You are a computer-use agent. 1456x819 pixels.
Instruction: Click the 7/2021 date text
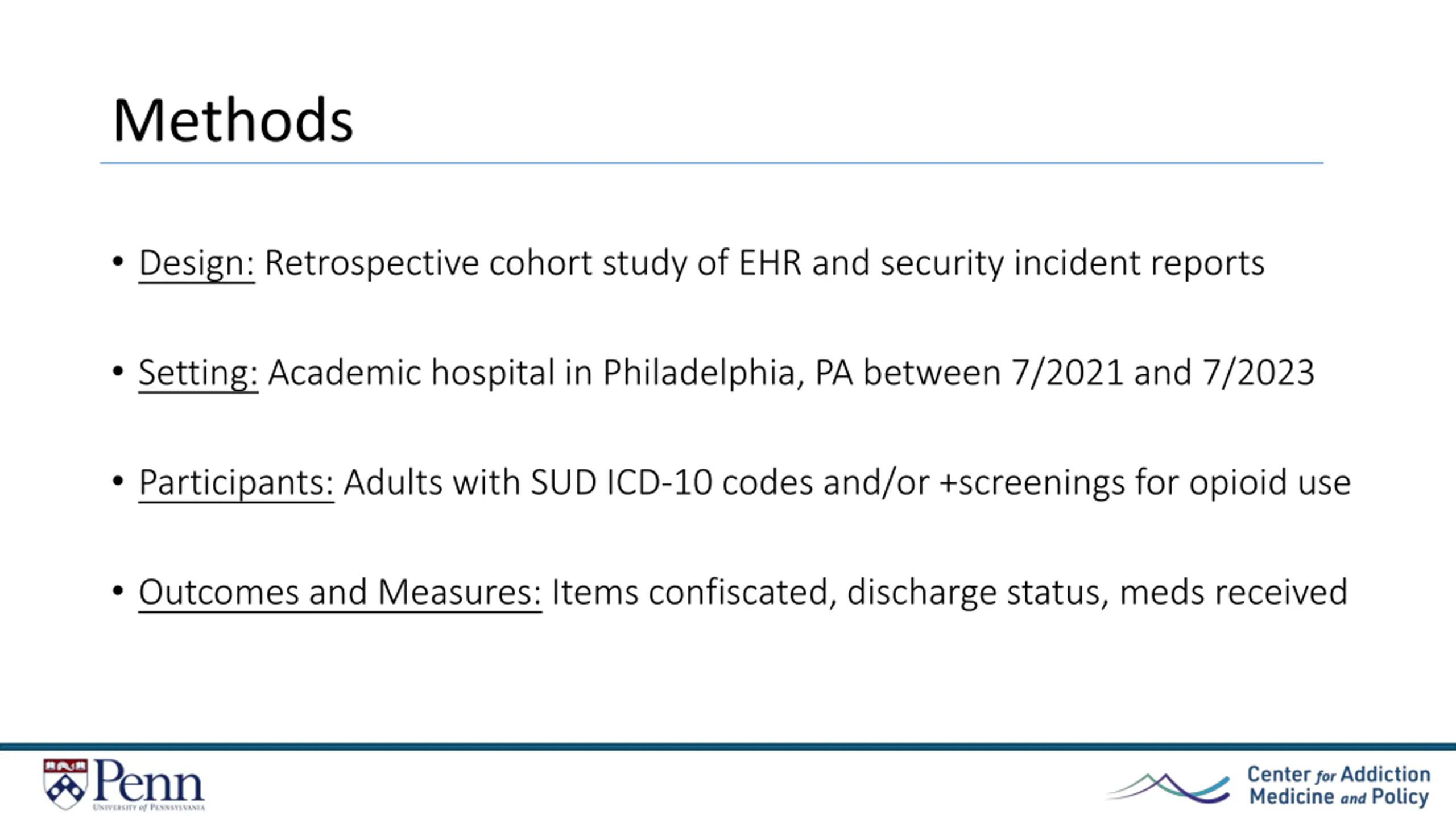click(1067, 373)
